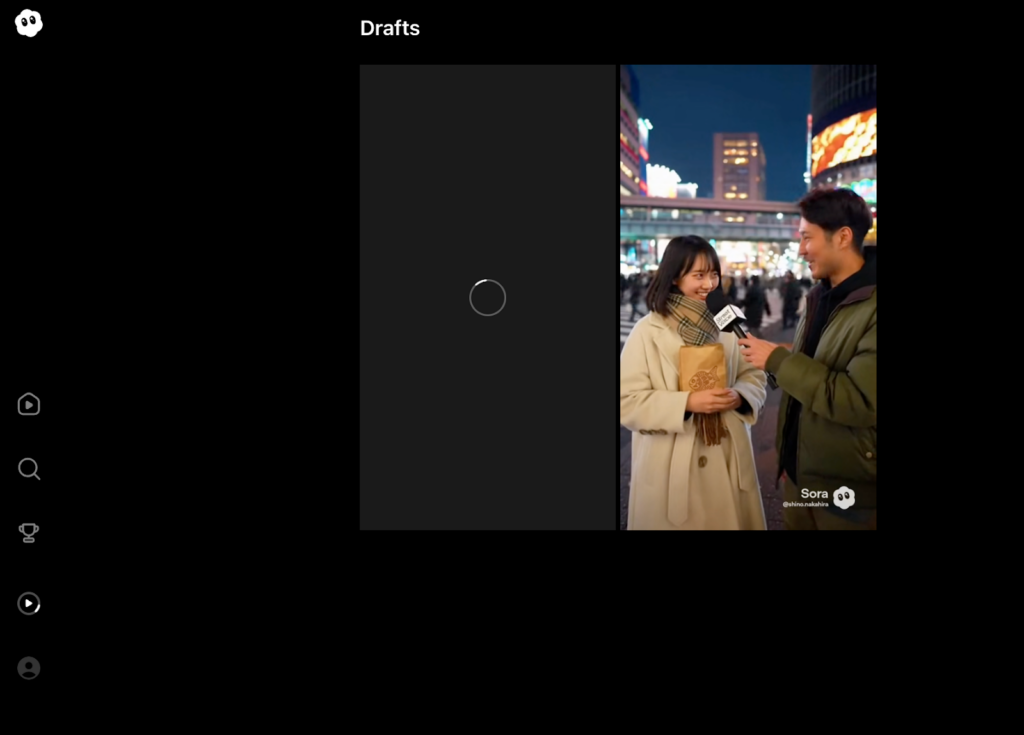Click the Sora watermark logo on the video

pos(844,497)
